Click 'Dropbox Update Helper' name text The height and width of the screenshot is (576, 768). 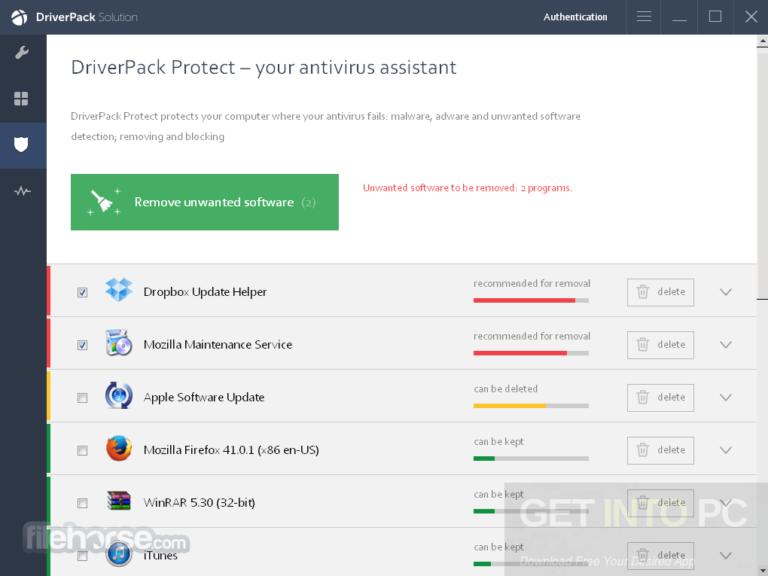coord(205,292)
